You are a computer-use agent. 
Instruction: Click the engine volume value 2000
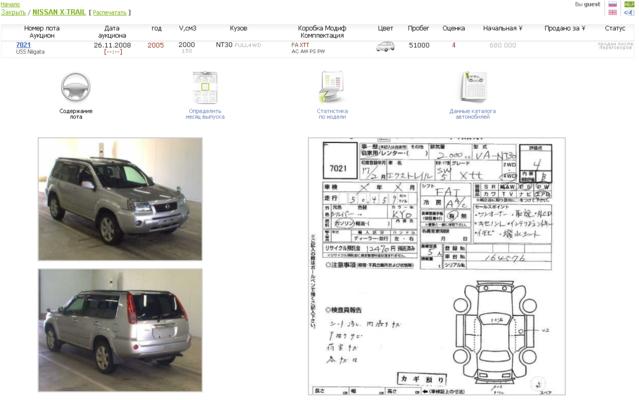click(x=187, y=44)
